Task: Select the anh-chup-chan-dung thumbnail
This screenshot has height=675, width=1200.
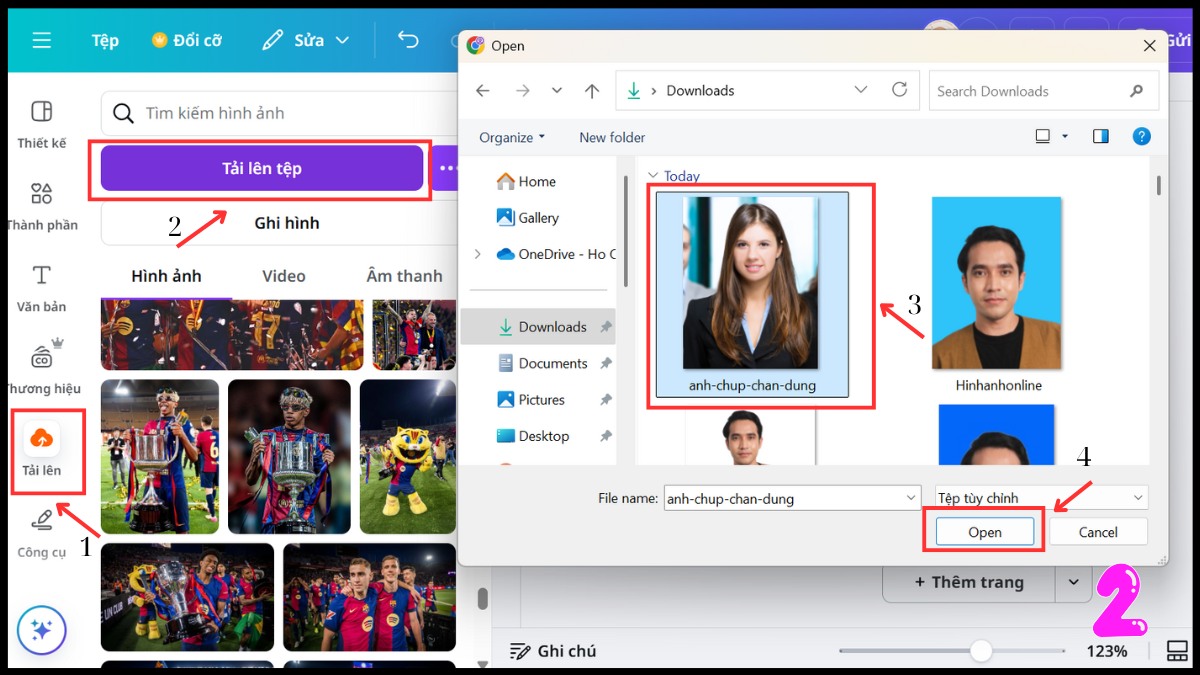Action: [x=750, y=284]
